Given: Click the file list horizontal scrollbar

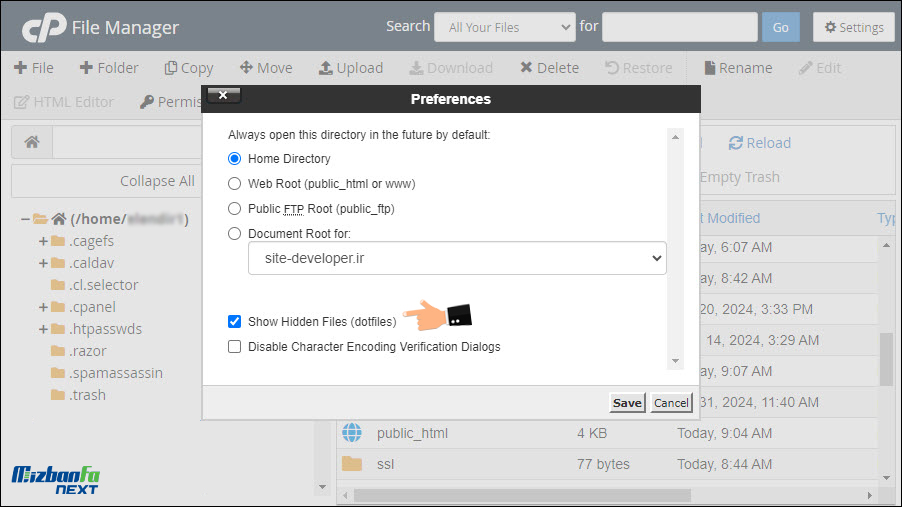Looking at the screenshot, I should [522, 495].
